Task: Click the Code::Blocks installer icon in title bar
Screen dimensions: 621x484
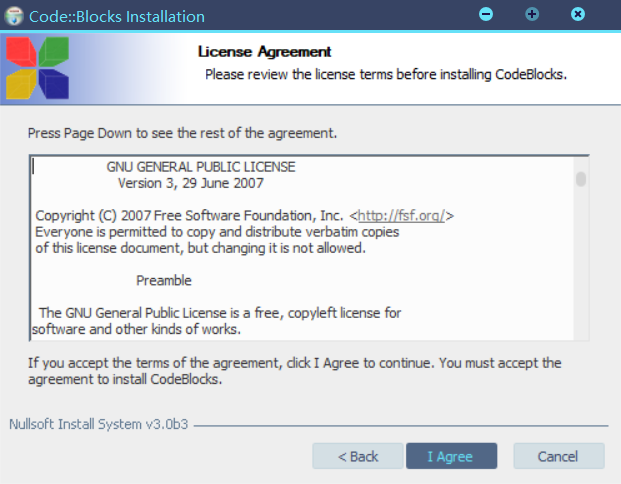Action: click(x=14, y=16)
